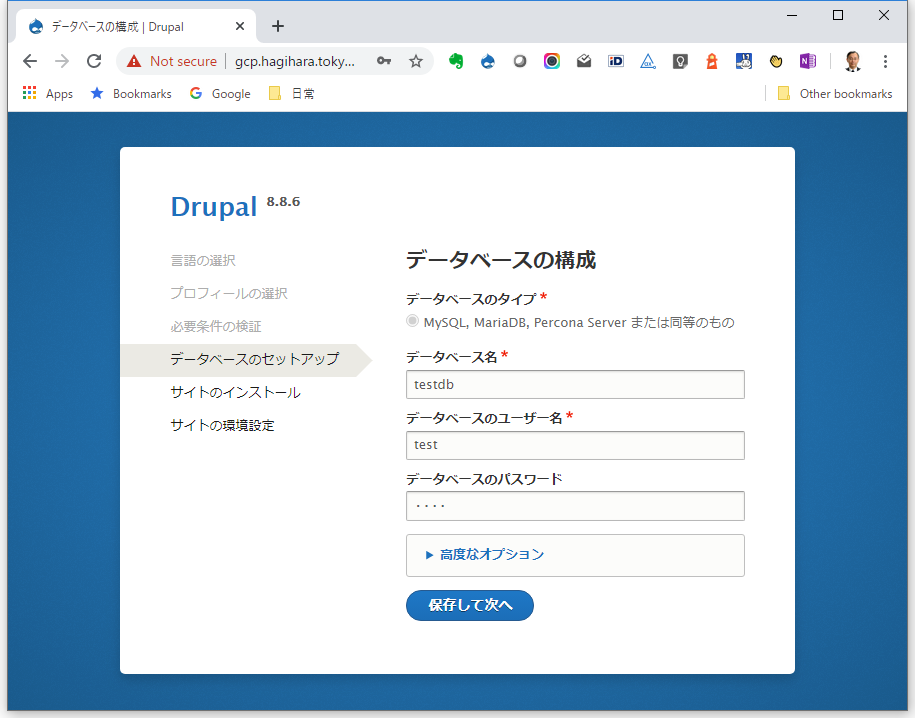Click the 言語の選択 step

203,260
